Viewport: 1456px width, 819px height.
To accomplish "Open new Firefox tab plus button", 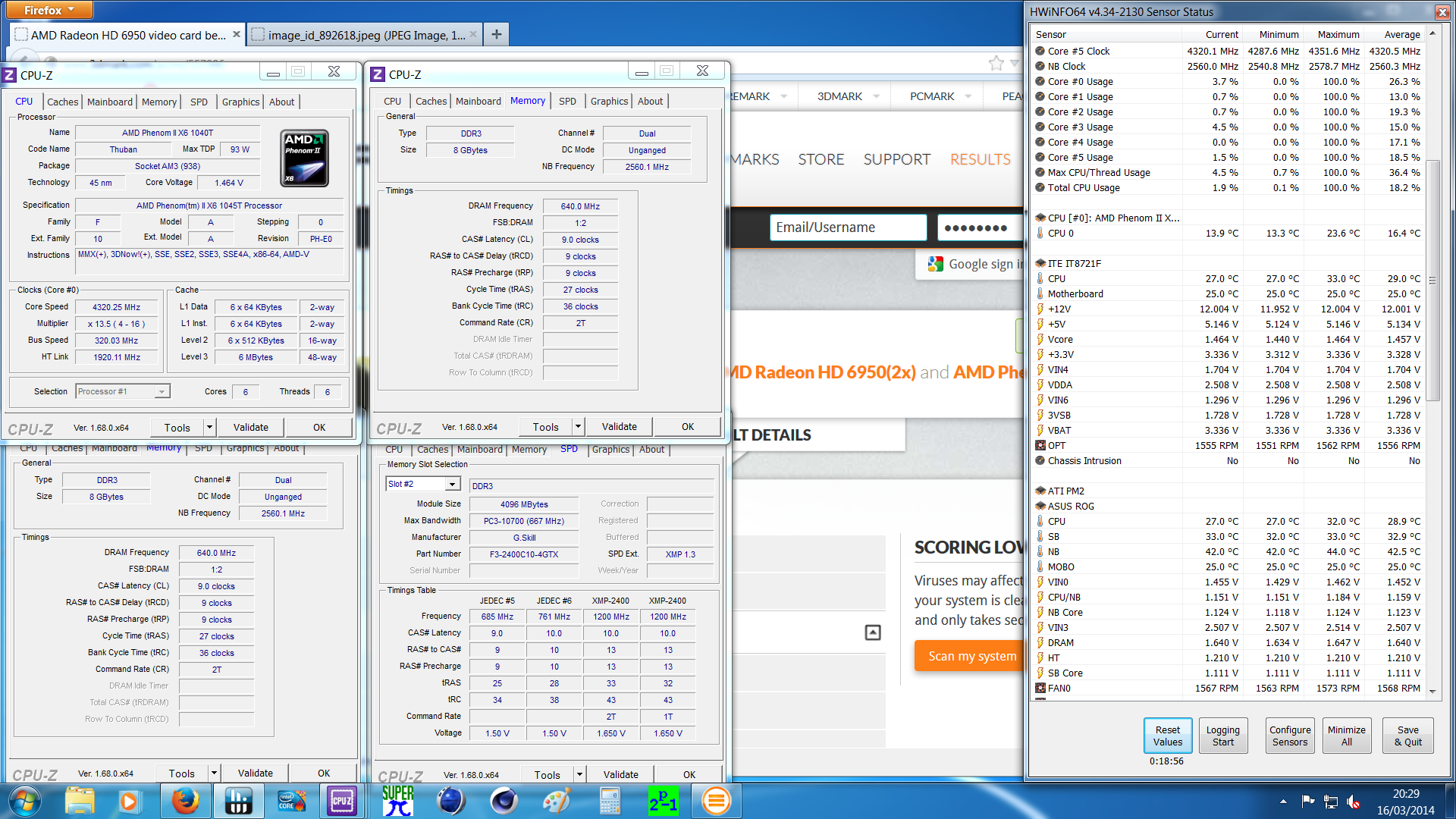I will click(496, 34).
